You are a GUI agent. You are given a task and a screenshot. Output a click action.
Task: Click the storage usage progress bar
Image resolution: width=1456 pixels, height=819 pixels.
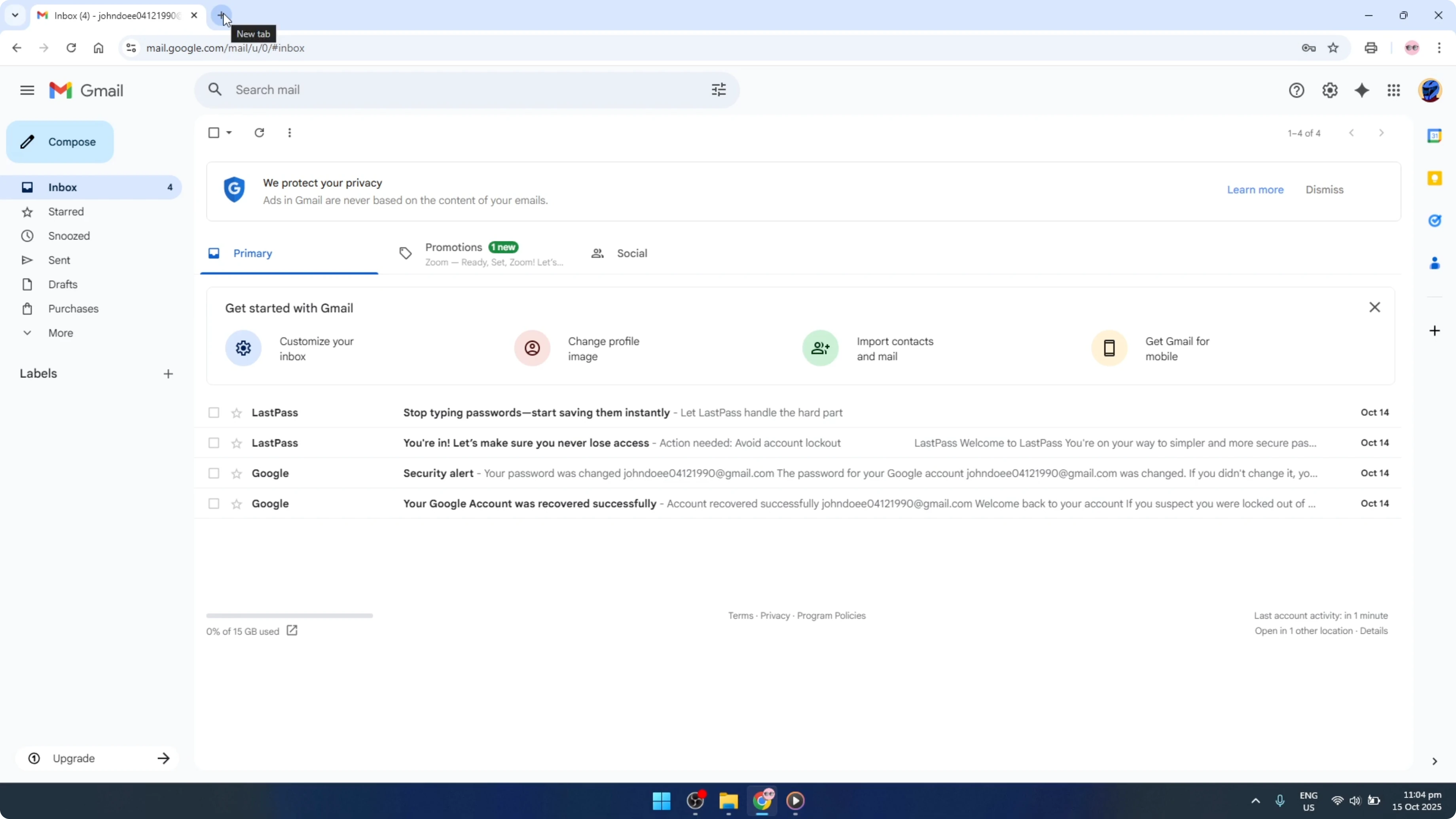click(x=289, y=616)
